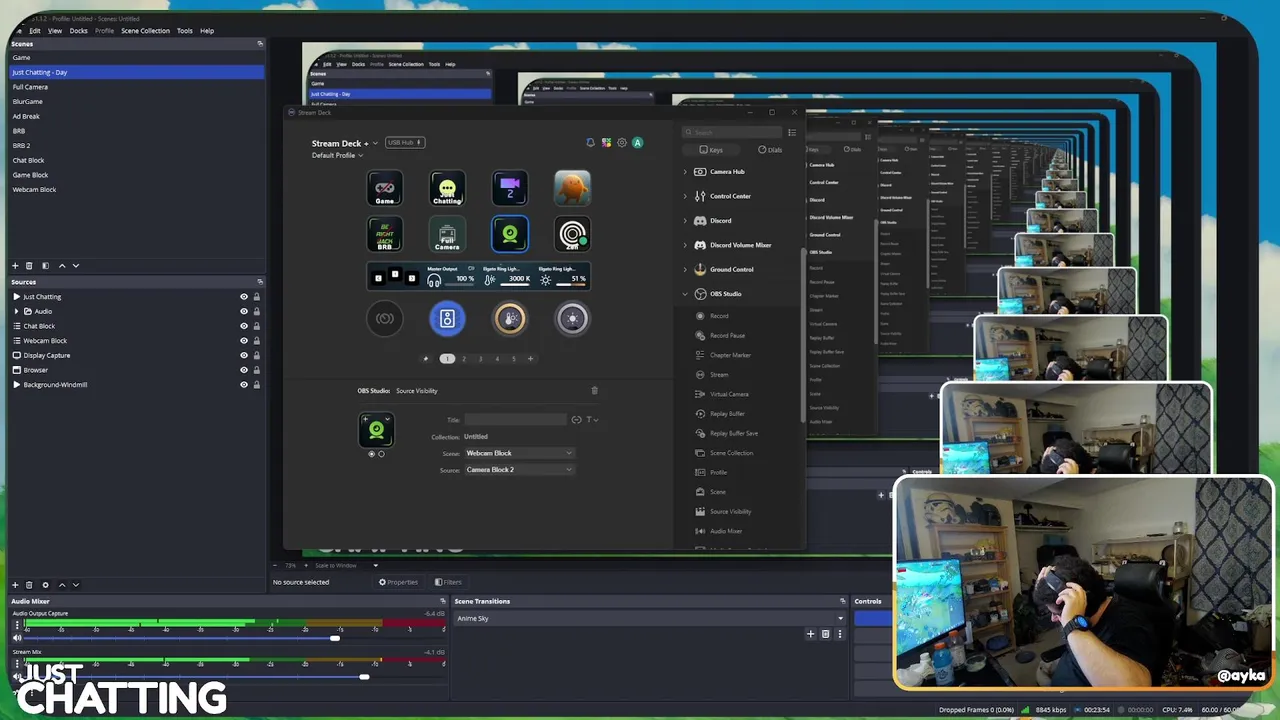Click the Stream Deck actions search field
Screen dimensions: 1280x720
click(732, 132)
